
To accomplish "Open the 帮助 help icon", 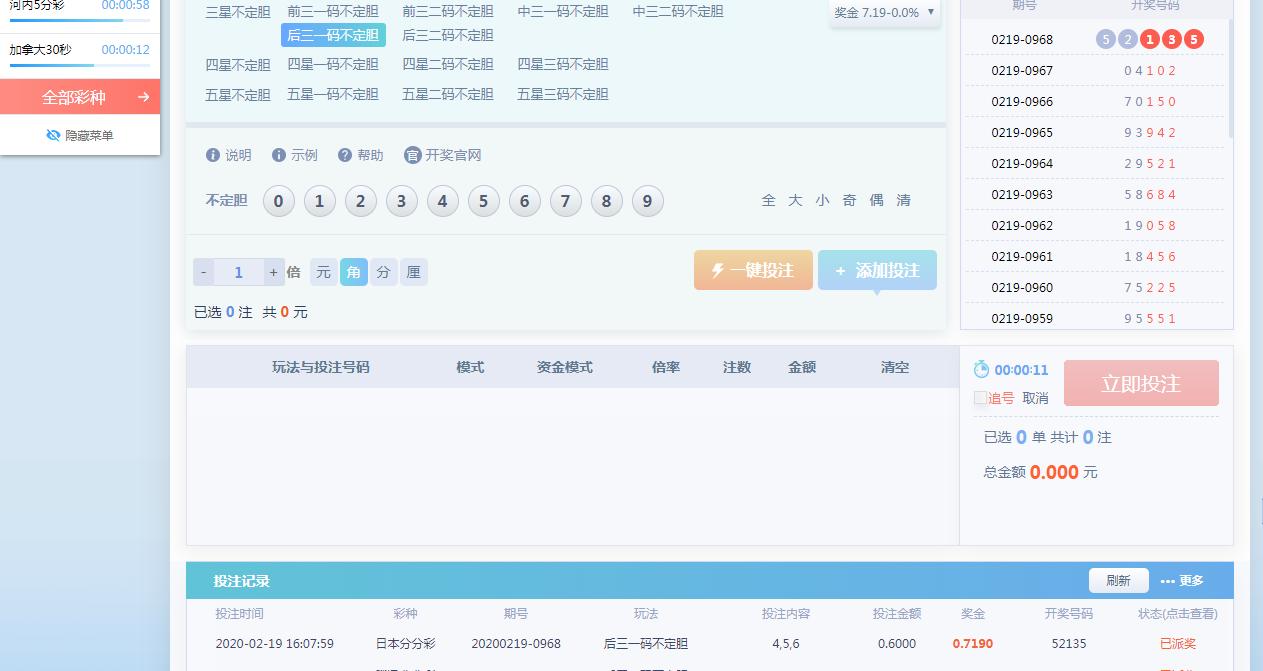I will coord(345,155).
